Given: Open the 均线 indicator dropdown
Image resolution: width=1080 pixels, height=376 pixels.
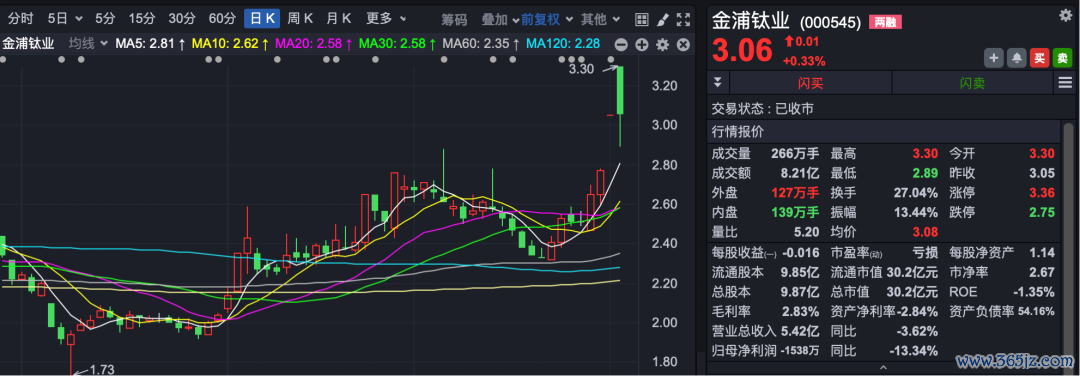Looking at the screenshot, I should tap(88, 44).
